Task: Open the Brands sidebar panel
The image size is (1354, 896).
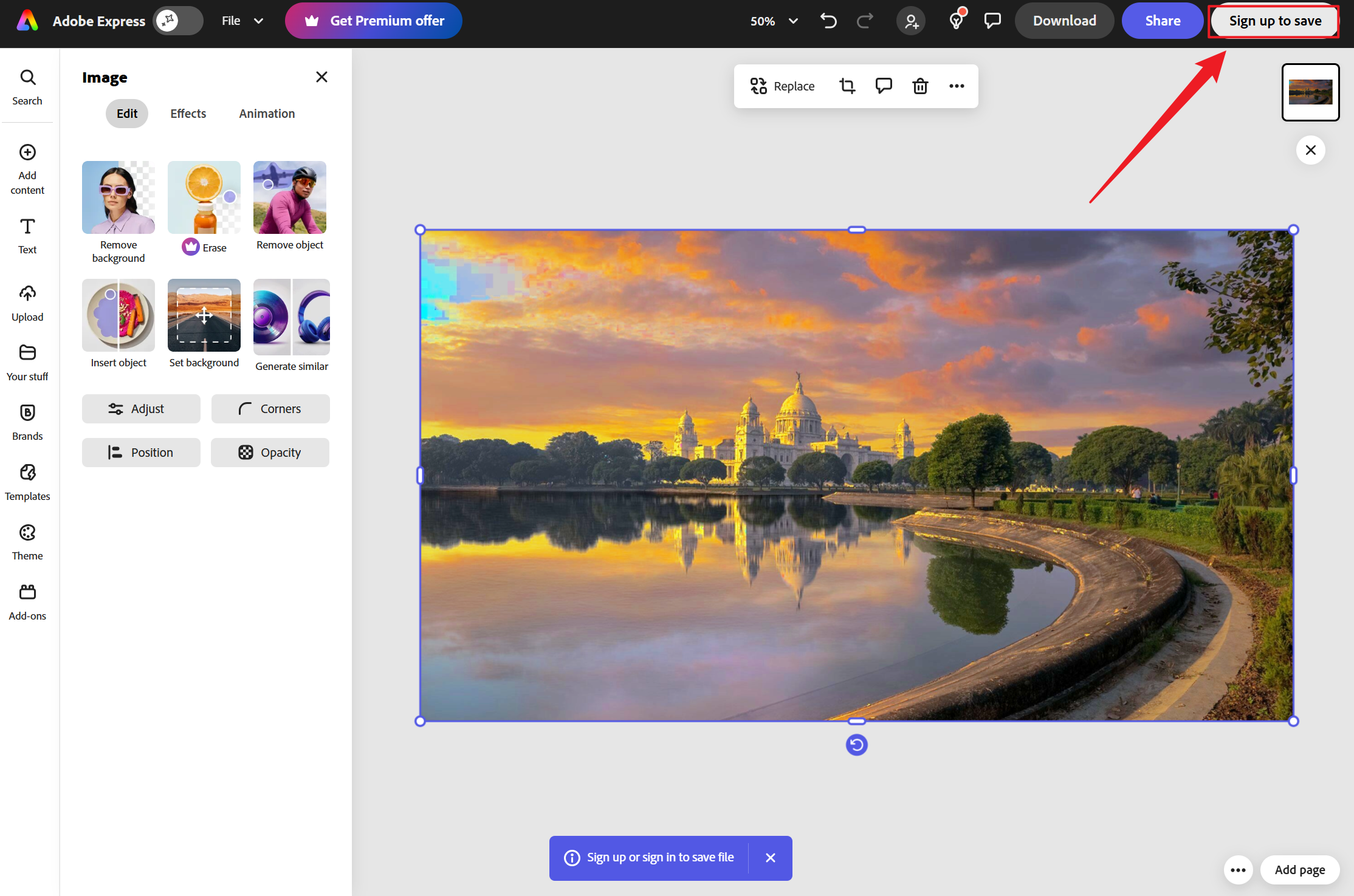Action: coord(27,422)
